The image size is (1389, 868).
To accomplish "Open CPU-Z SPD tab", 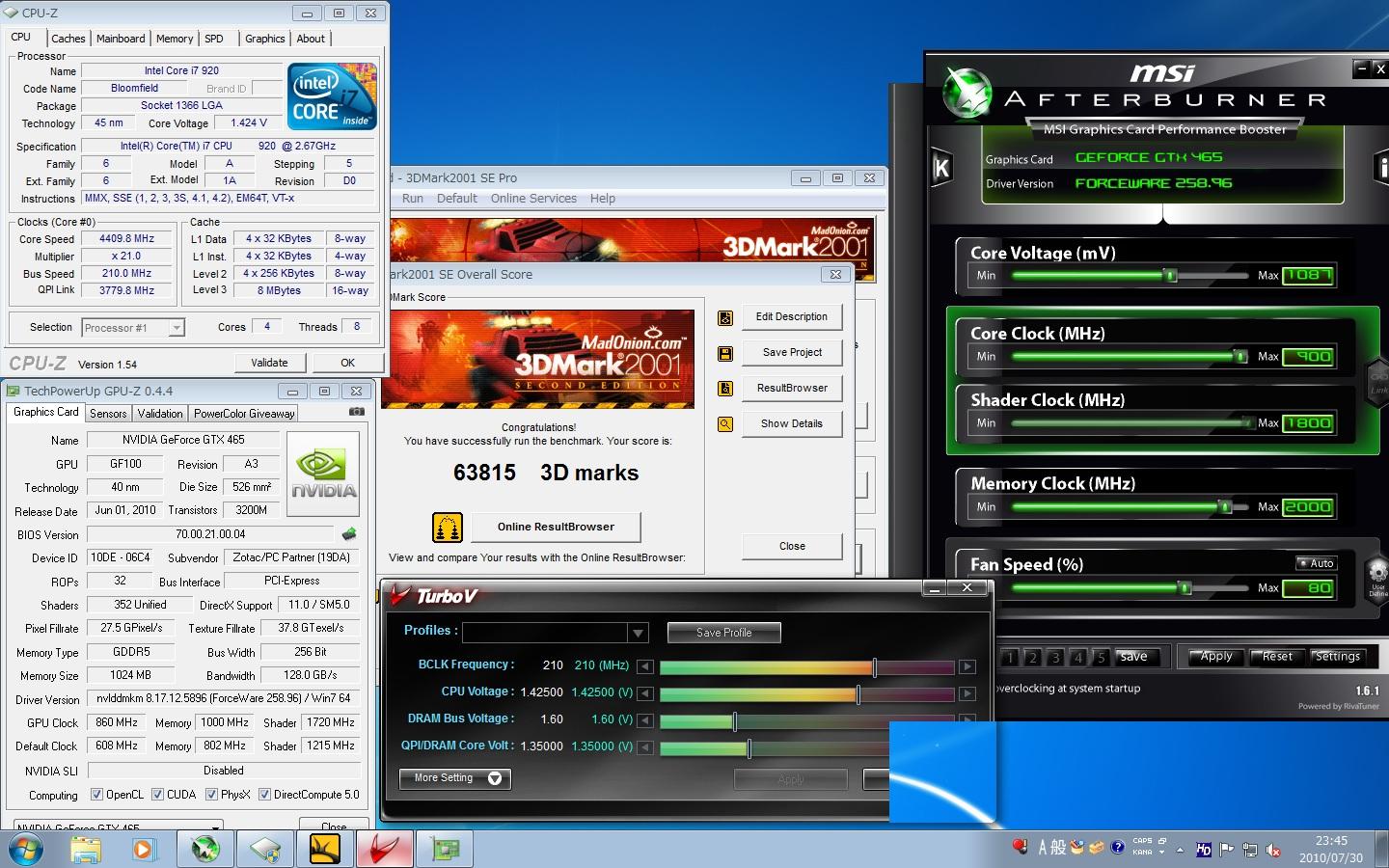I will point(214,39).
